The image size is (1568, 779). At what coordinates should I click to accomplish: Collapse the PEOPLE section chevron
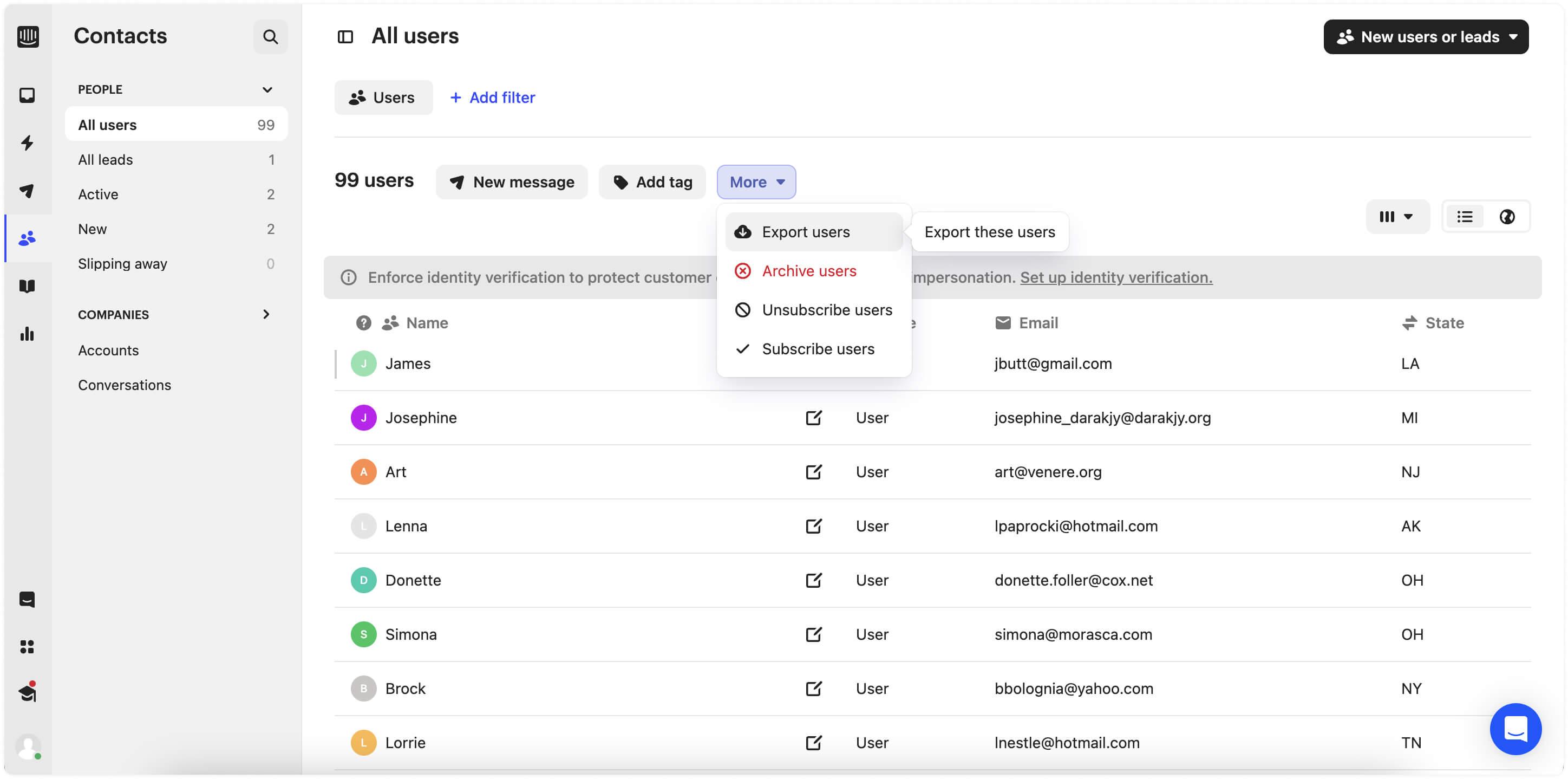coord(266,89)
